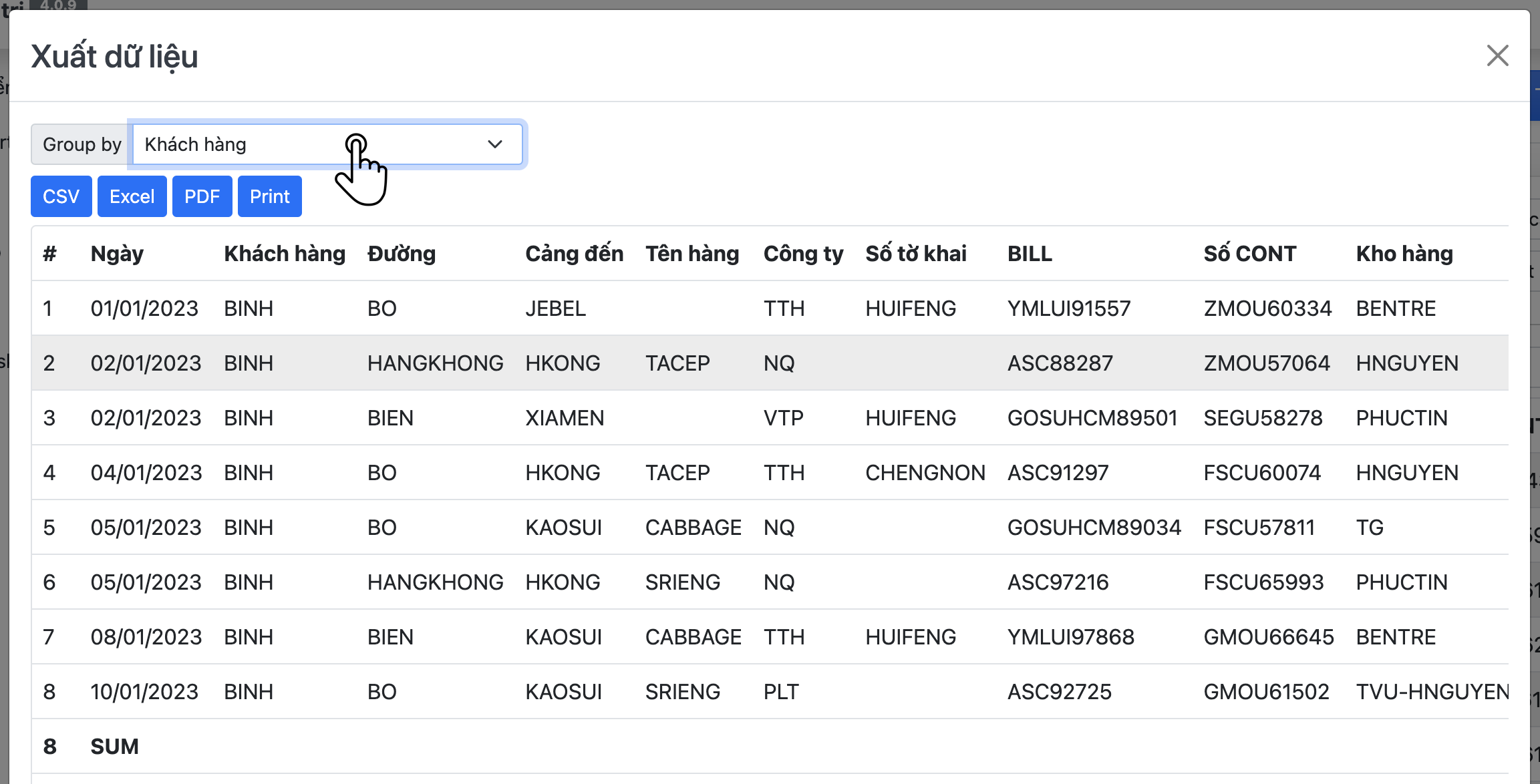
Task: Export data as PDF
Action: click(x=202, y=196)
